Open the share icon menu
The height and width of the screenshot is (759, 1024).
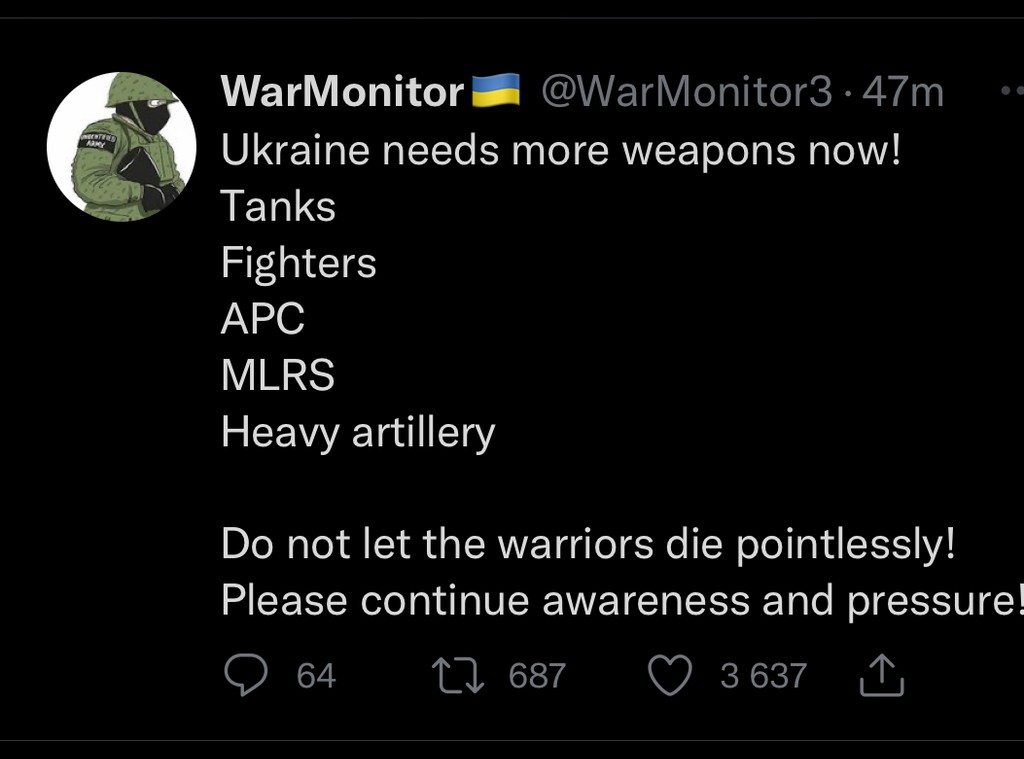coord(882,676)
